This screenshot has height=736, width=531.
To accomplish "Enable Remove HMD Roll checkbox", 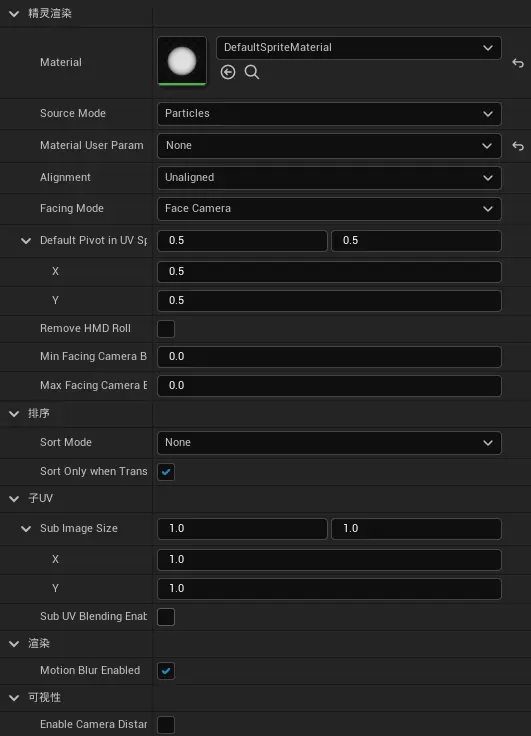I will (x=166, y=329).
